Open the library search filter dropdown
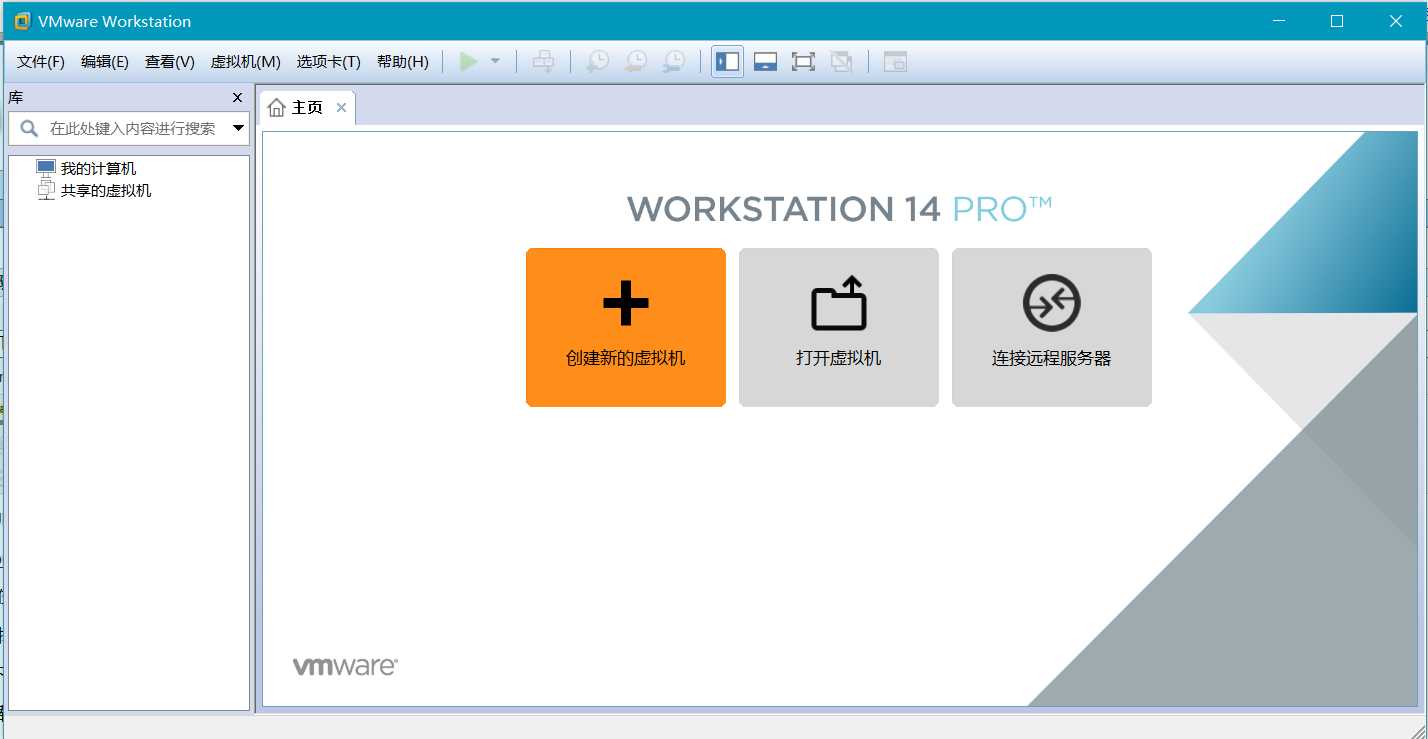Viewport: 1428px width, 739px height. pyautogui.click(x=238, y=128)
